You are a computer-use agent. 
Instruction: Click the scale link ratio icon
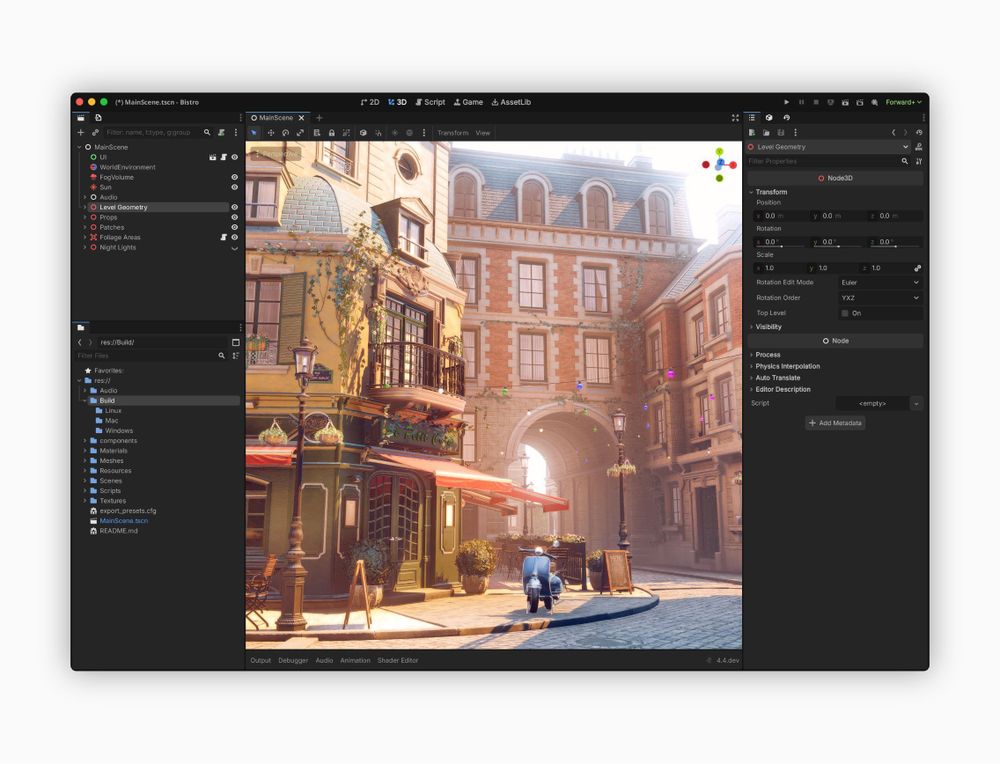(918, 268)
